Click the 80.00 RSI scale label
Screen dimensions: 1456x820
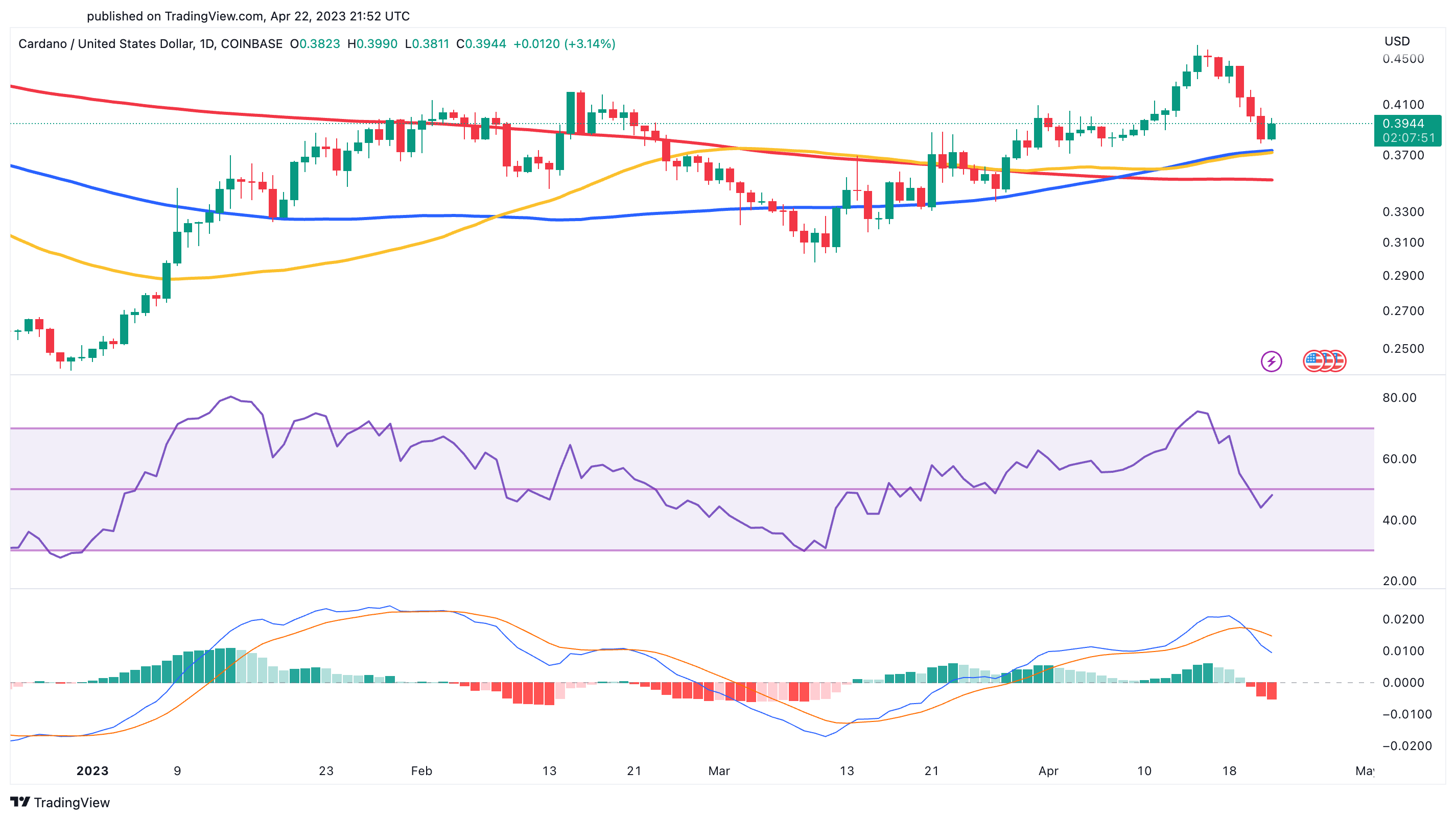coord(1399,398)
